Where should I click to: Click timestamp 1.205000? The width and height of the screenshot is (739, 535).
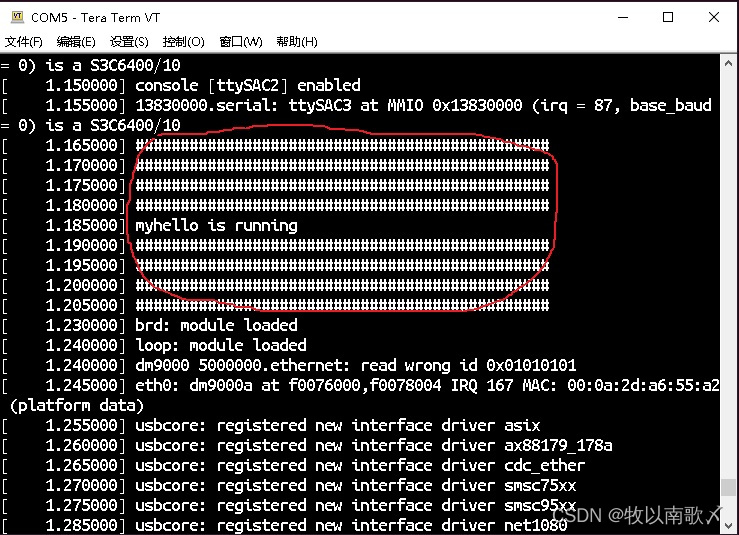(82, 305)
